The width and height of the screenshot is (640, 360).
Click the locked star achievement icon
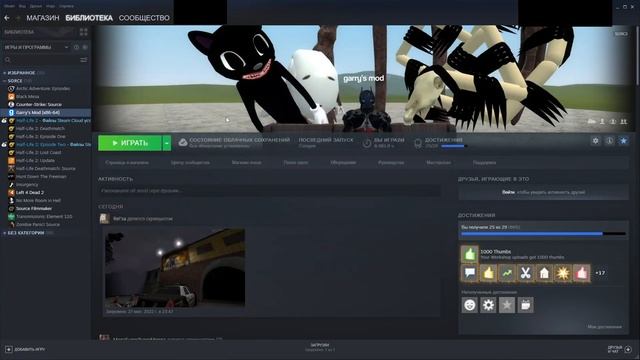(507, 305)
